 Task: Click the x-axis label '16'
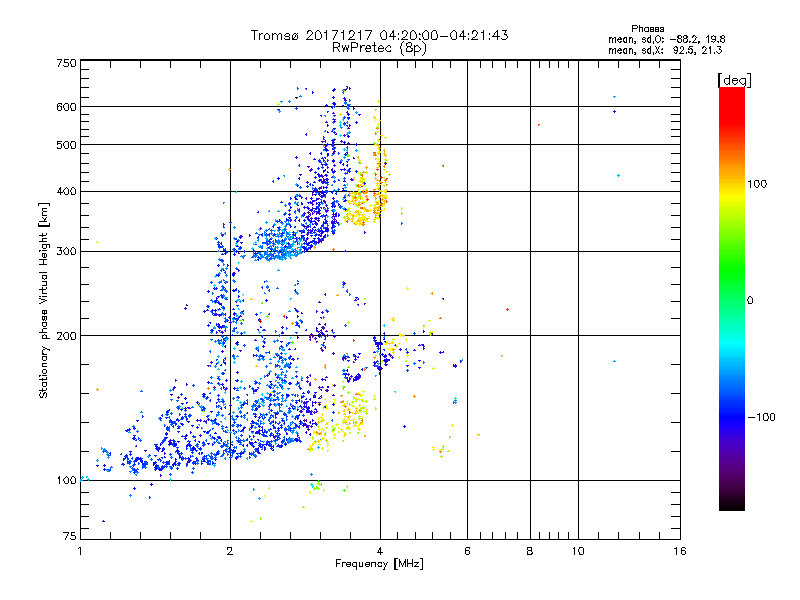[680, 551]
